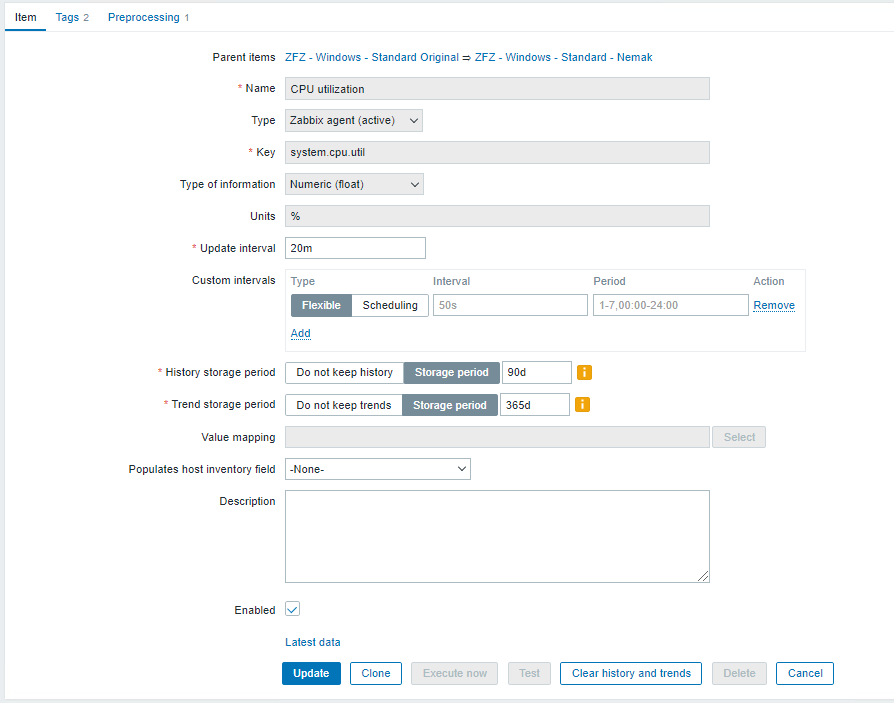Select the Scheduling interval type
The width and height of the screenshot is (894, 703).
(x=390, y=305)
